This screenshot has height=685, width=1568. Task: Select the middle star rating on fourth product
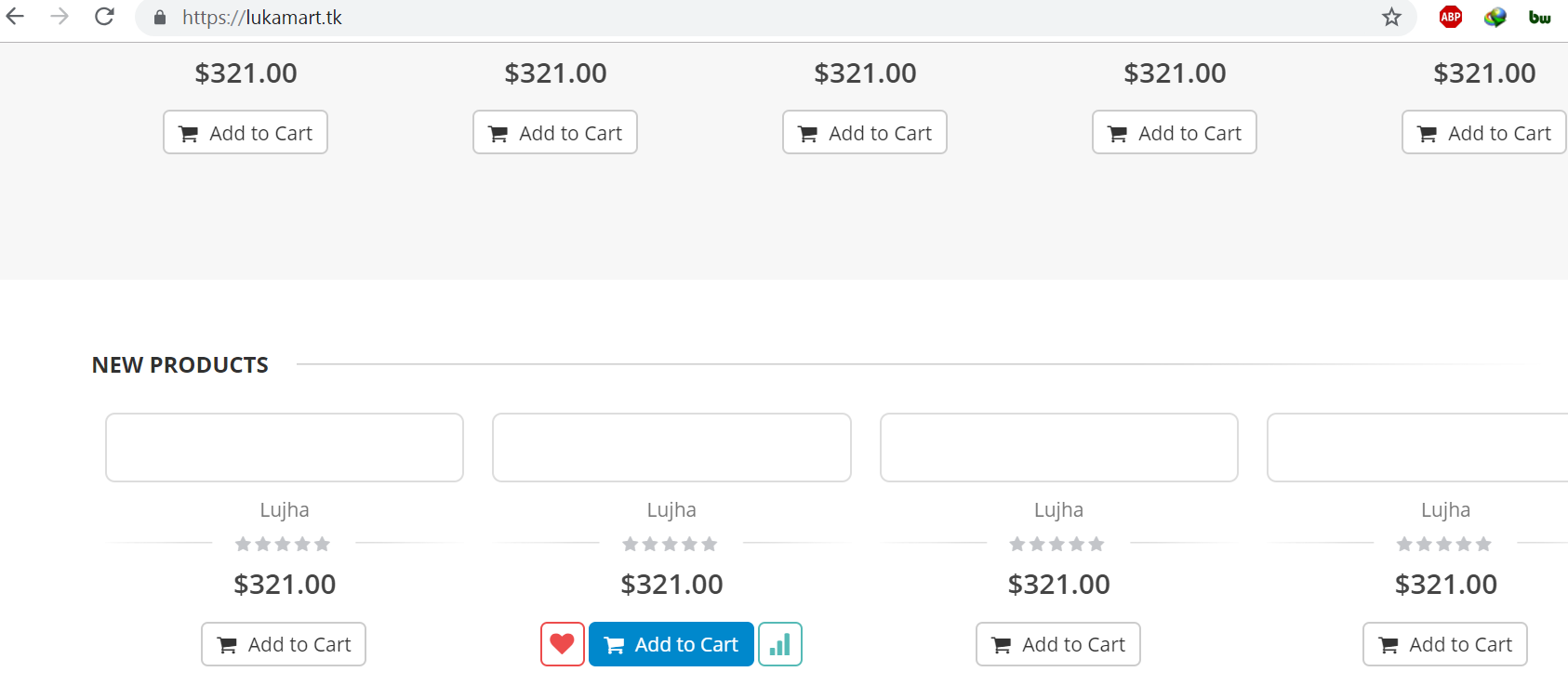point(1444,544)
